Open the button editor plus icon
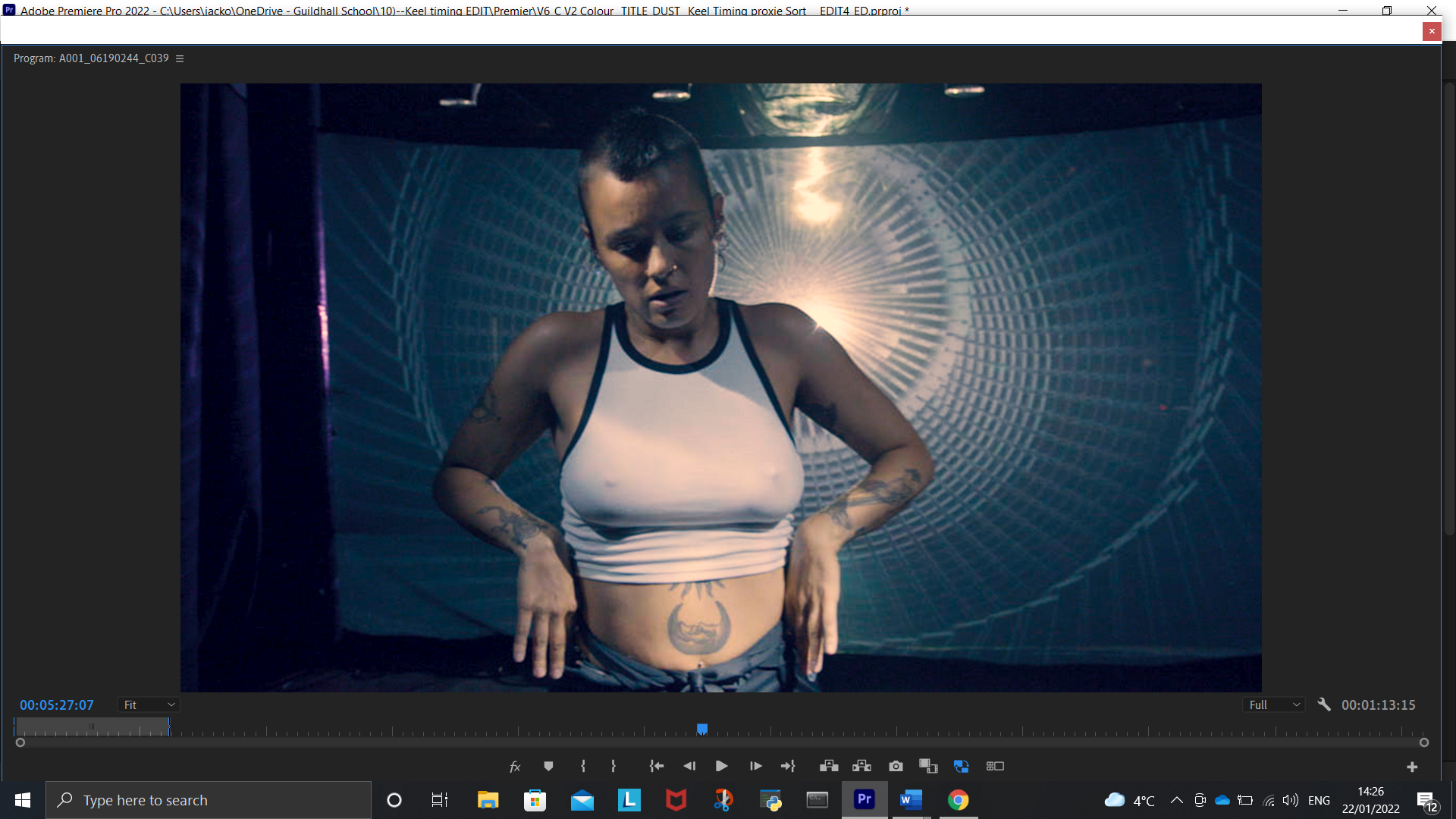The height and width of the screenshot is (819, 1456). [x=1412, y=767]
